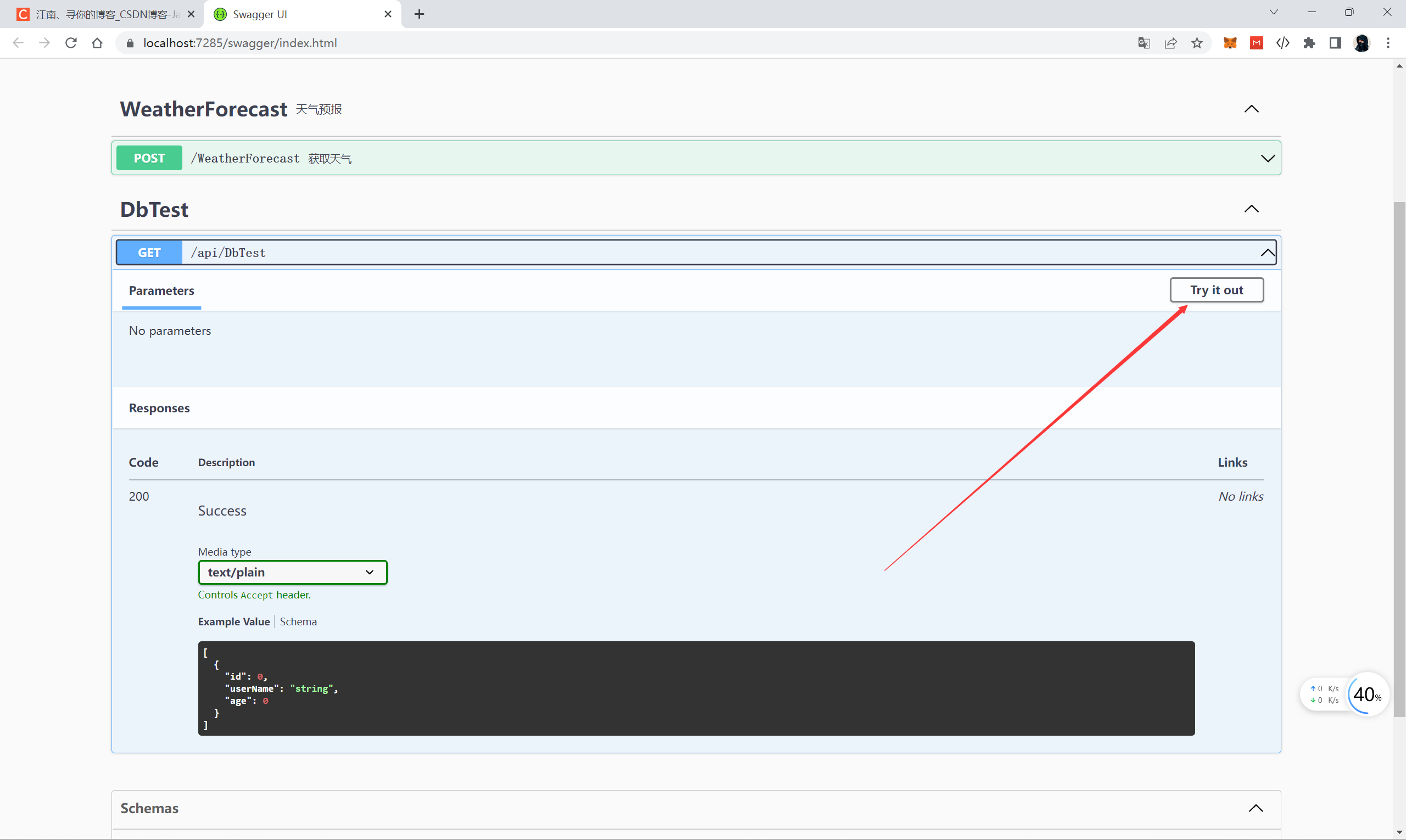Collapse the Schemas section
The width and height of the screenshot is (1406, 840).
[1256, 808]
